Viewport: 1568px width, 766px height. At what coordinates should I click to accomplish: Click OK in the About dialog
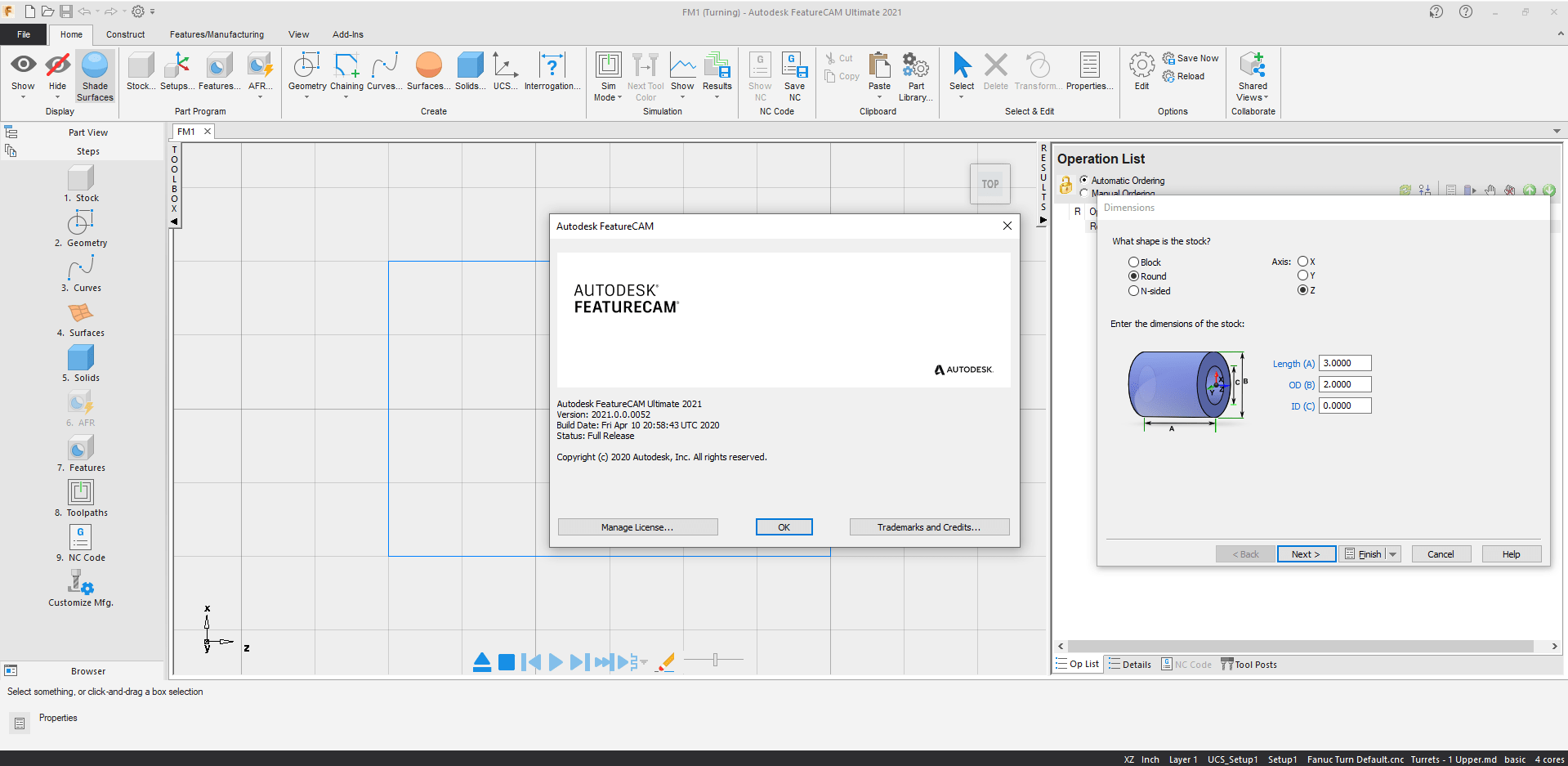click(x=784, y=527)
